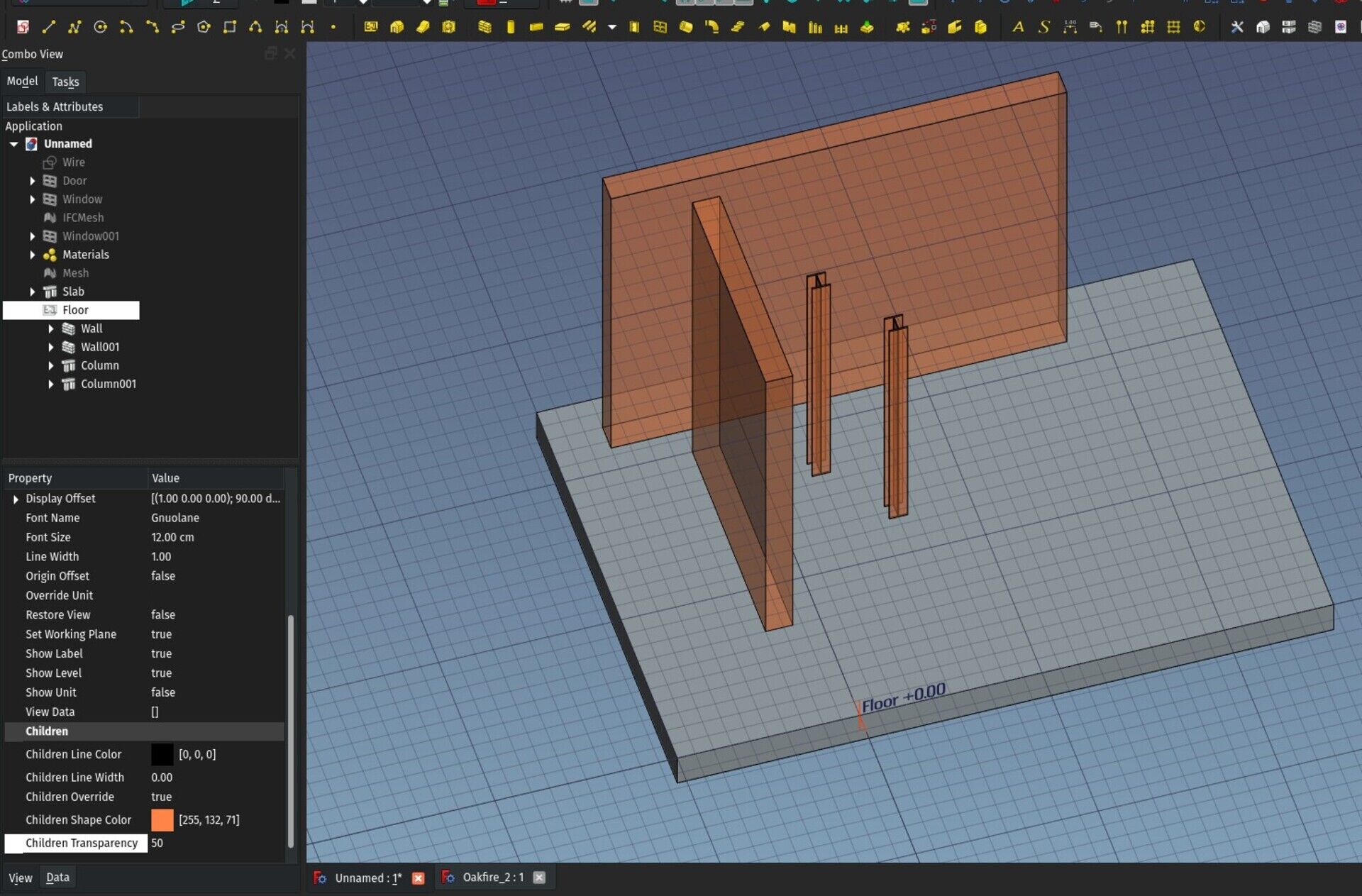Expand the Slab tree item
The height and width of the screenshot is (896, 1362).
pos(33,291)
